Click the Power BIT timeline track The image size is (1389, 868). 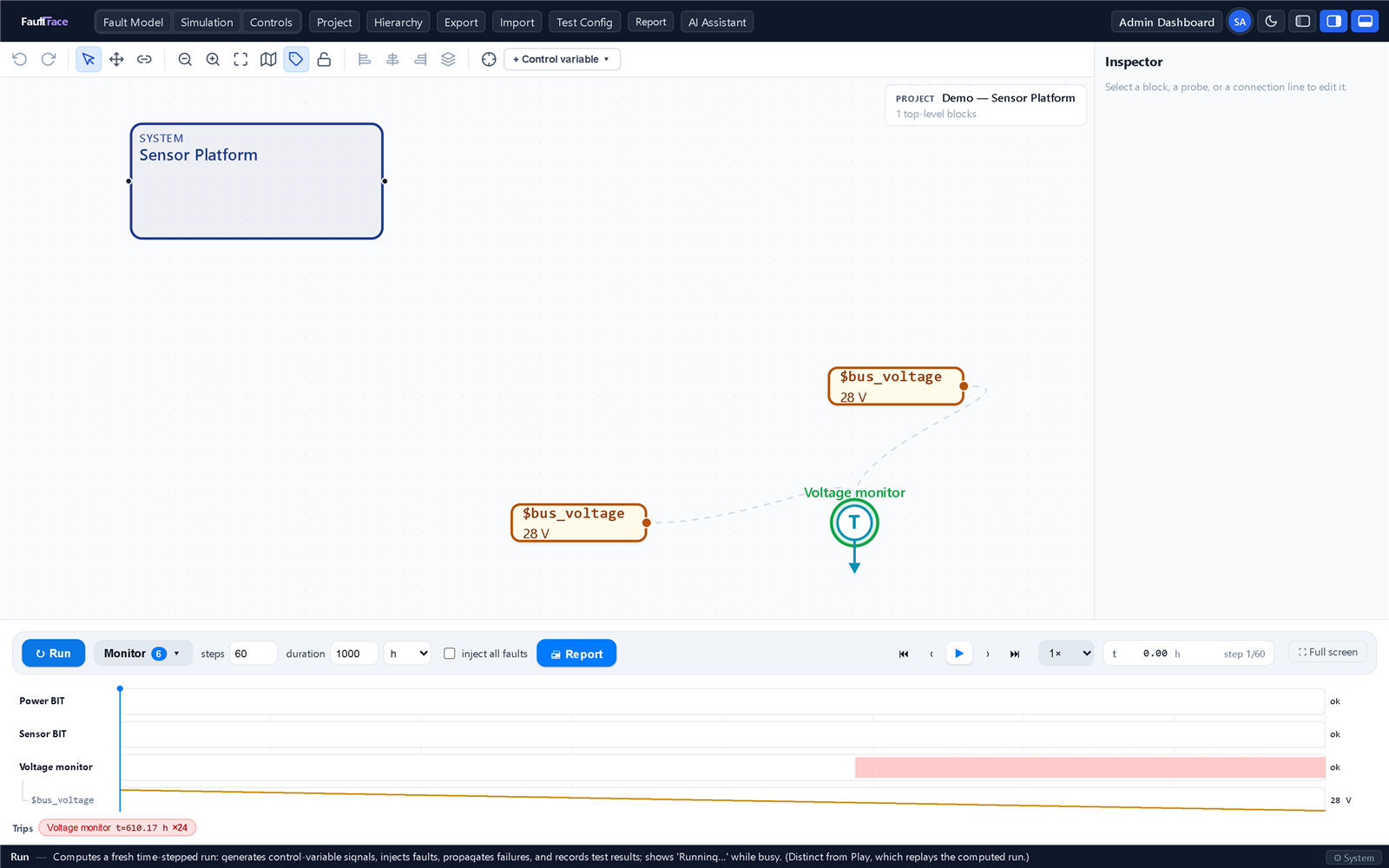click(722, 701)
